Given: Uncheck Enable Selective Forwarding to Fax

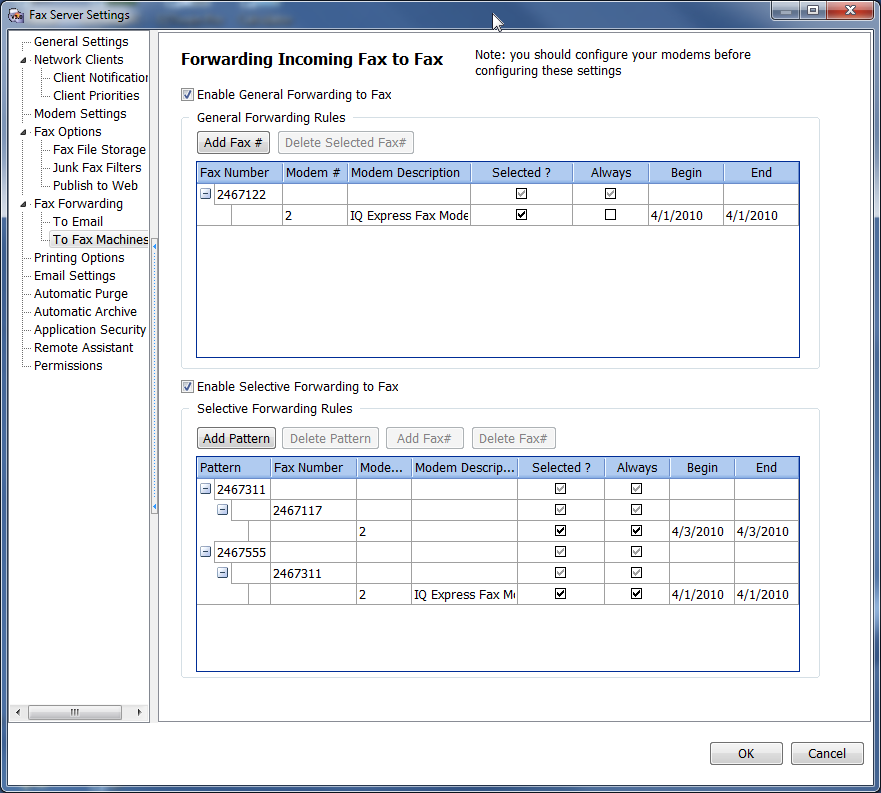Looking at the screenshot, I should [x=187, y=387].
